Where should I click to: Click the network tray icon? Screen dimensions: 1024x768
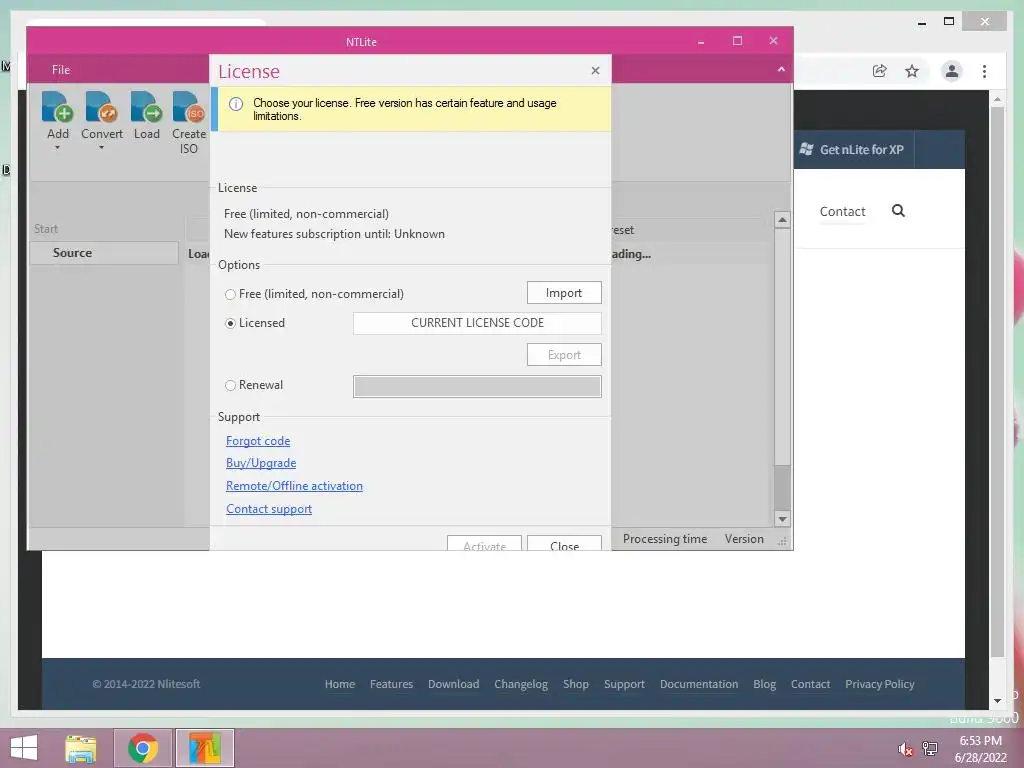930,748
